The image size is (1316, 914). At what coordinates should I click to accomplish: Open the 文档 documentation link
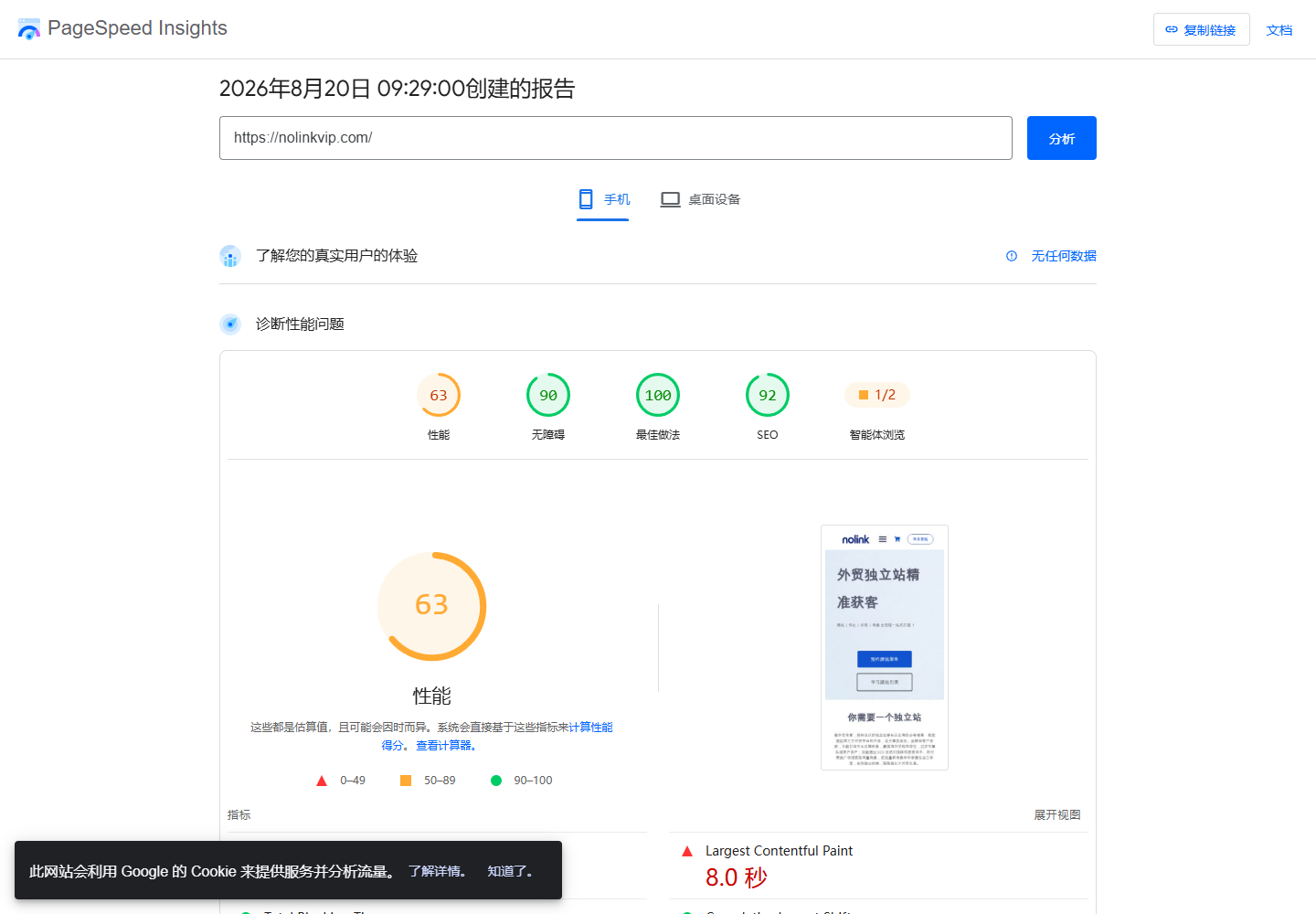point(1279,30)
